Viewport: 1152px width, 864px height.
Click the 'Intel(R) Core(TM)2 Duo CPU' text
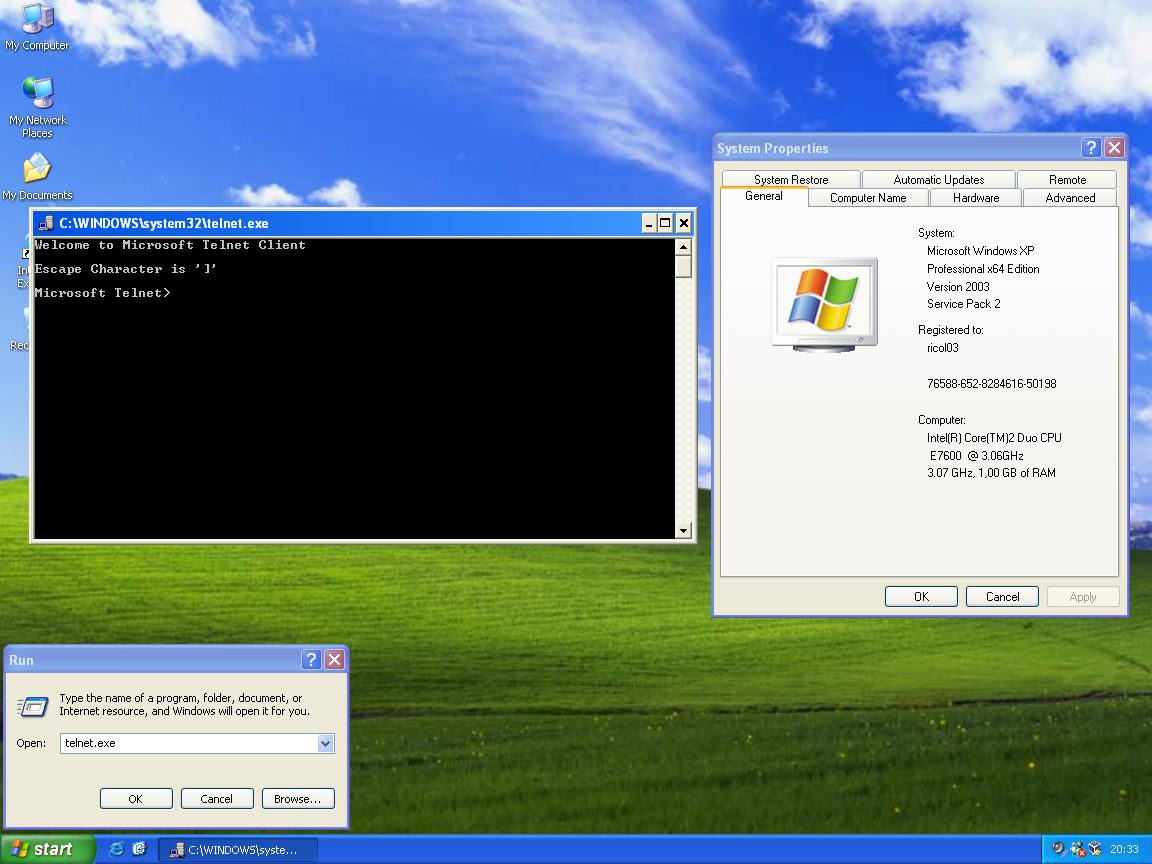click(x=994, y=437)
